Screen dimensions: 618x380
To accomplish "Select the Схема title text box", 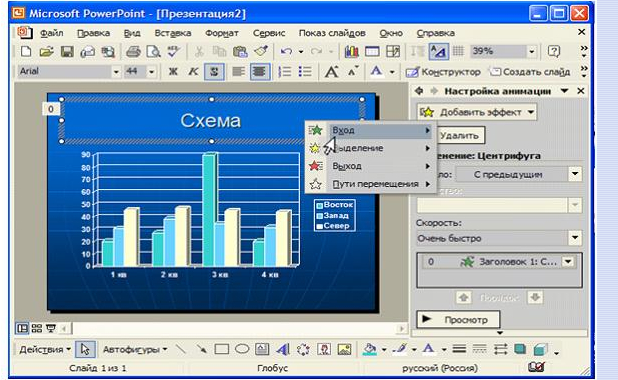I will 211,120.
